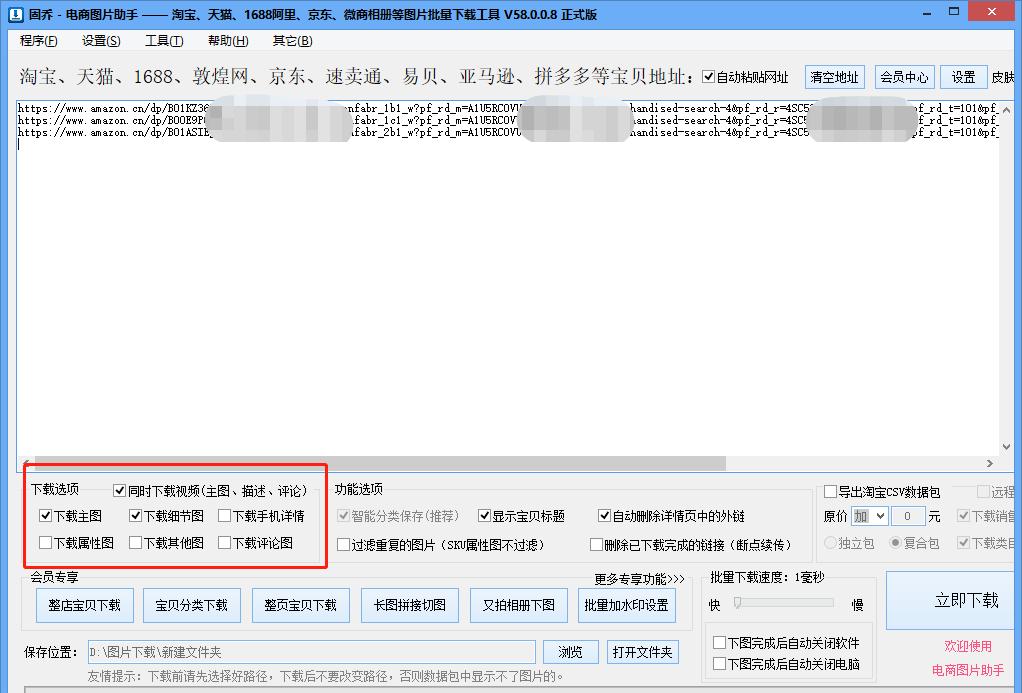The width and height of the screenshot is (1022, 693).
Task: Click the 清空地址 button to clear addresses
Action: coord(834,76)
